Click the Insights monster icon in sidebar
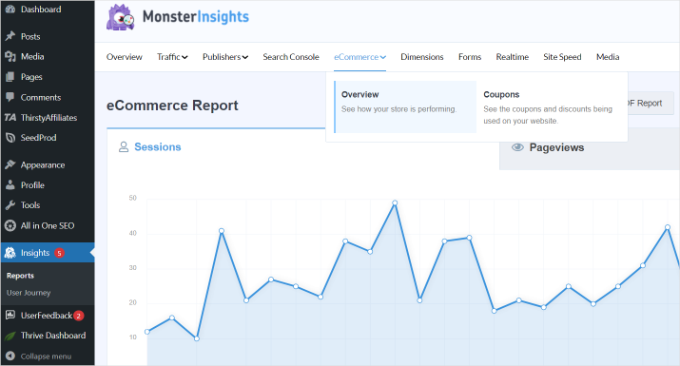Image resolution: width=680 pixels, height=366 pixels. coord(10,252)
